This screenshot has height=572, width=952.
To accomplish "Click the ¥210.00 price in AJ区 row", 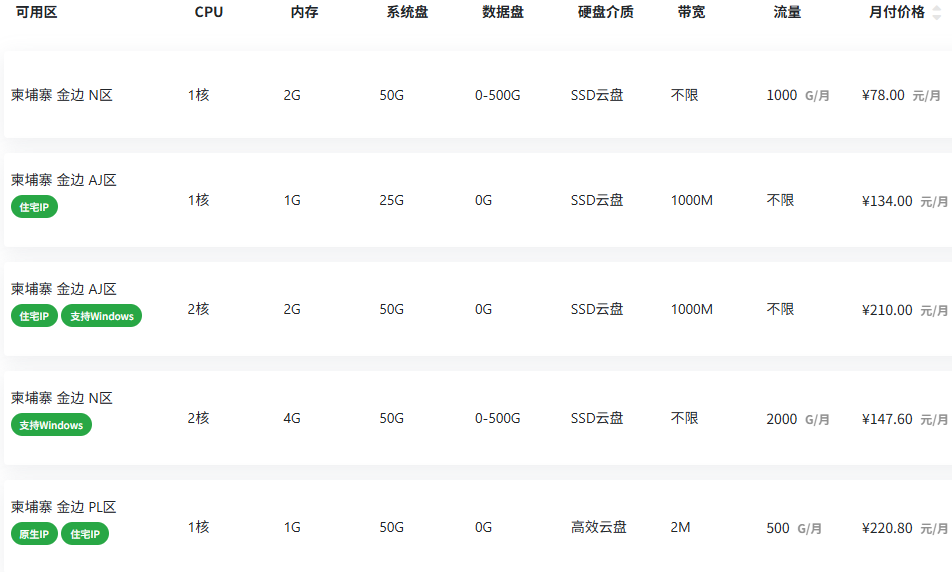I will [887, 310].
